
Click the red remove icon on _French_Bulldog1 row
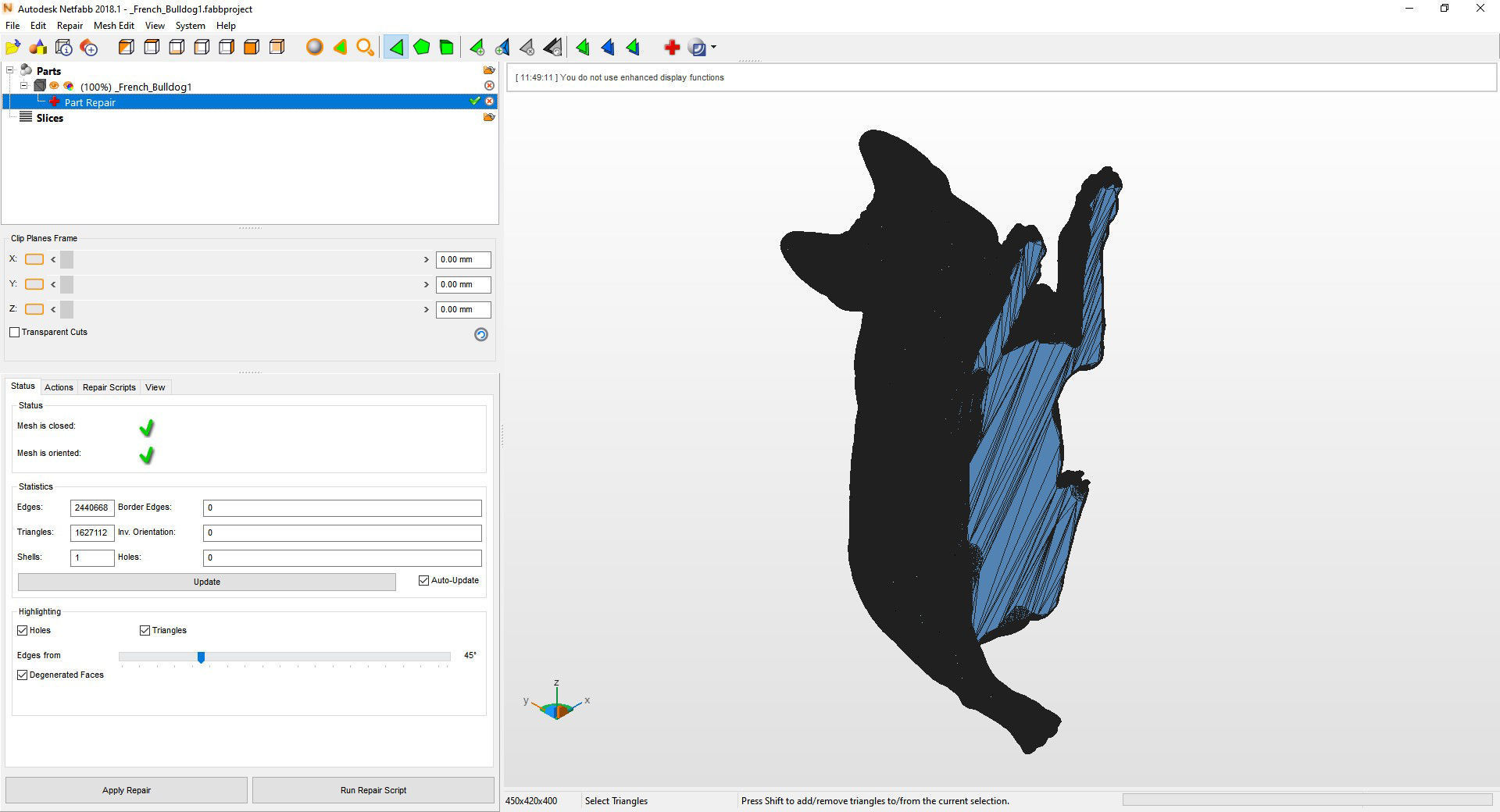489,86
